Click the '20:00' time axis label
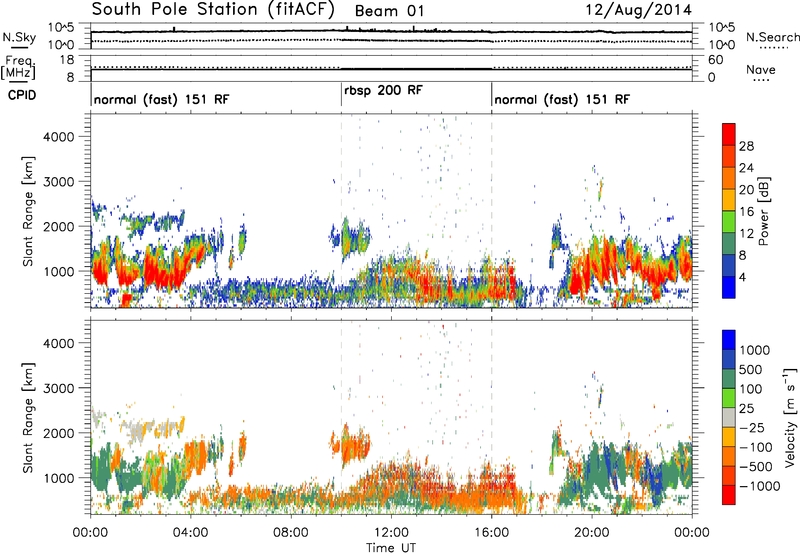The height and width of the screenshot is (554, 800). 592,533
